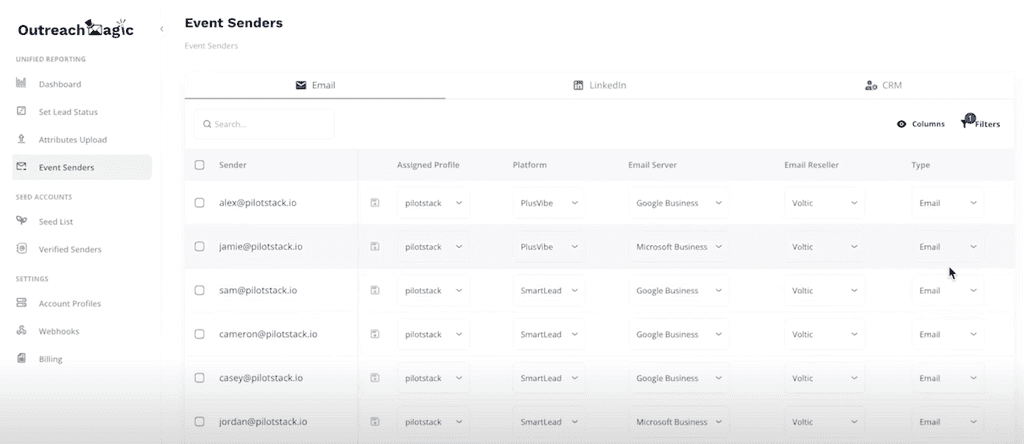Open Platform dropdown for alex@pilotstack.io

click(549, 203)
